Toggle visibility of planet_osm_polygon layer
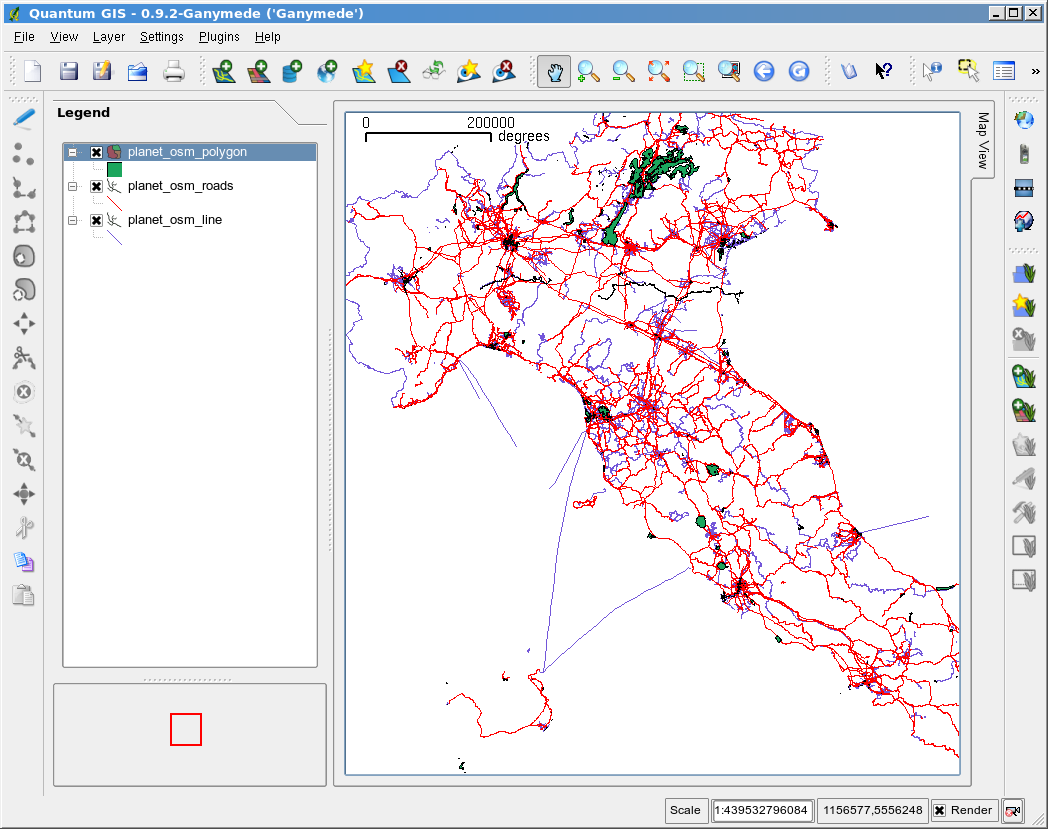This screenshot has height=829, width=1048. click(96, 152)
